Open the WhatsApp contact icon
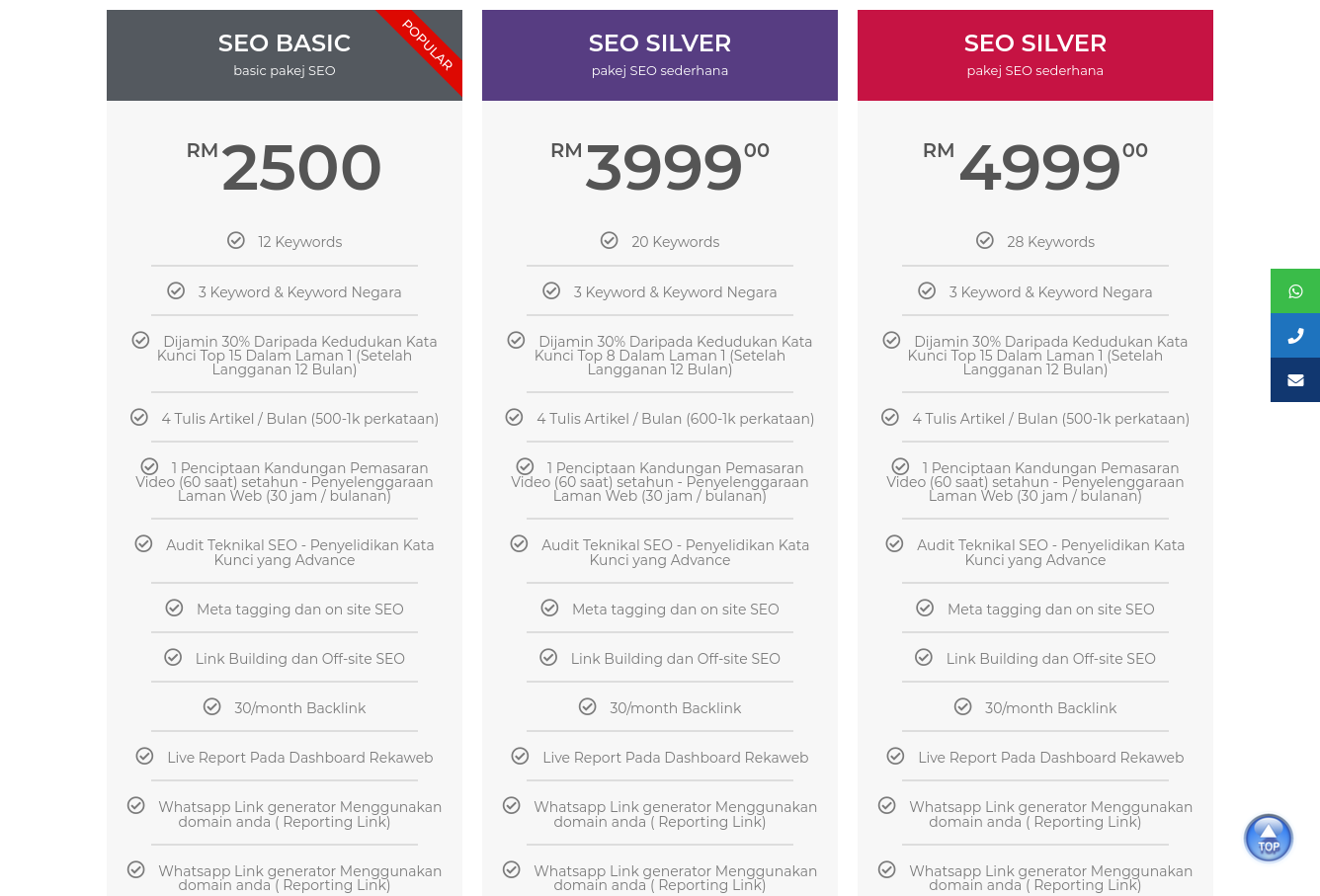This screenshot has width=1320, height=896. (1295, 291)
